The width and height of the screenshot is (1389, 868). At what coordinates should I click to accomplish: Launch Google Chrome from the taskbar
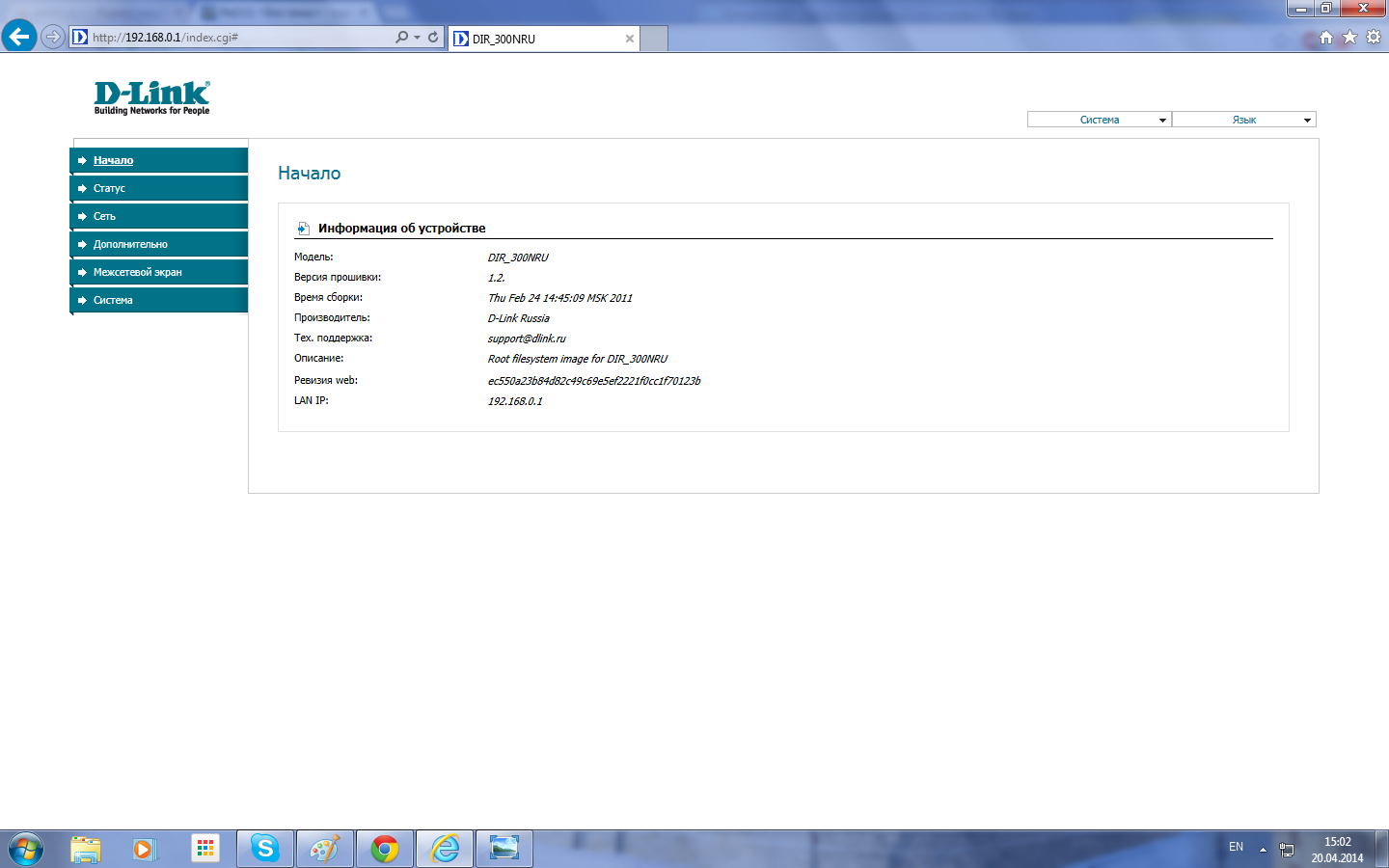pos(385,849)
